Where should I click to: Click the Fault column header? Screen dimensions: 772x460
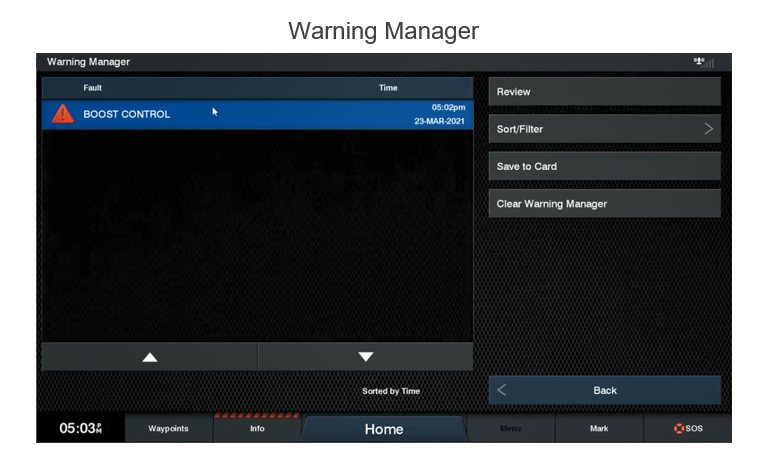coord(93,88)
